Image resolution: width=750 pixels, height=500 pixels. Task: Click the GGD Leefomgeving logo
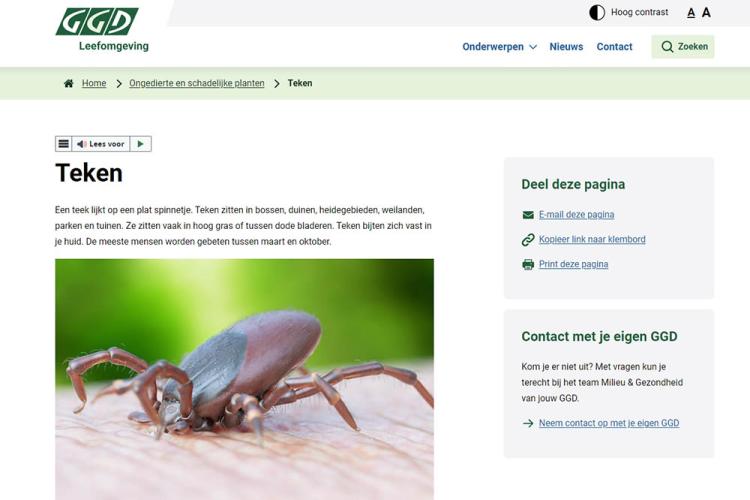tap(102, 30)
